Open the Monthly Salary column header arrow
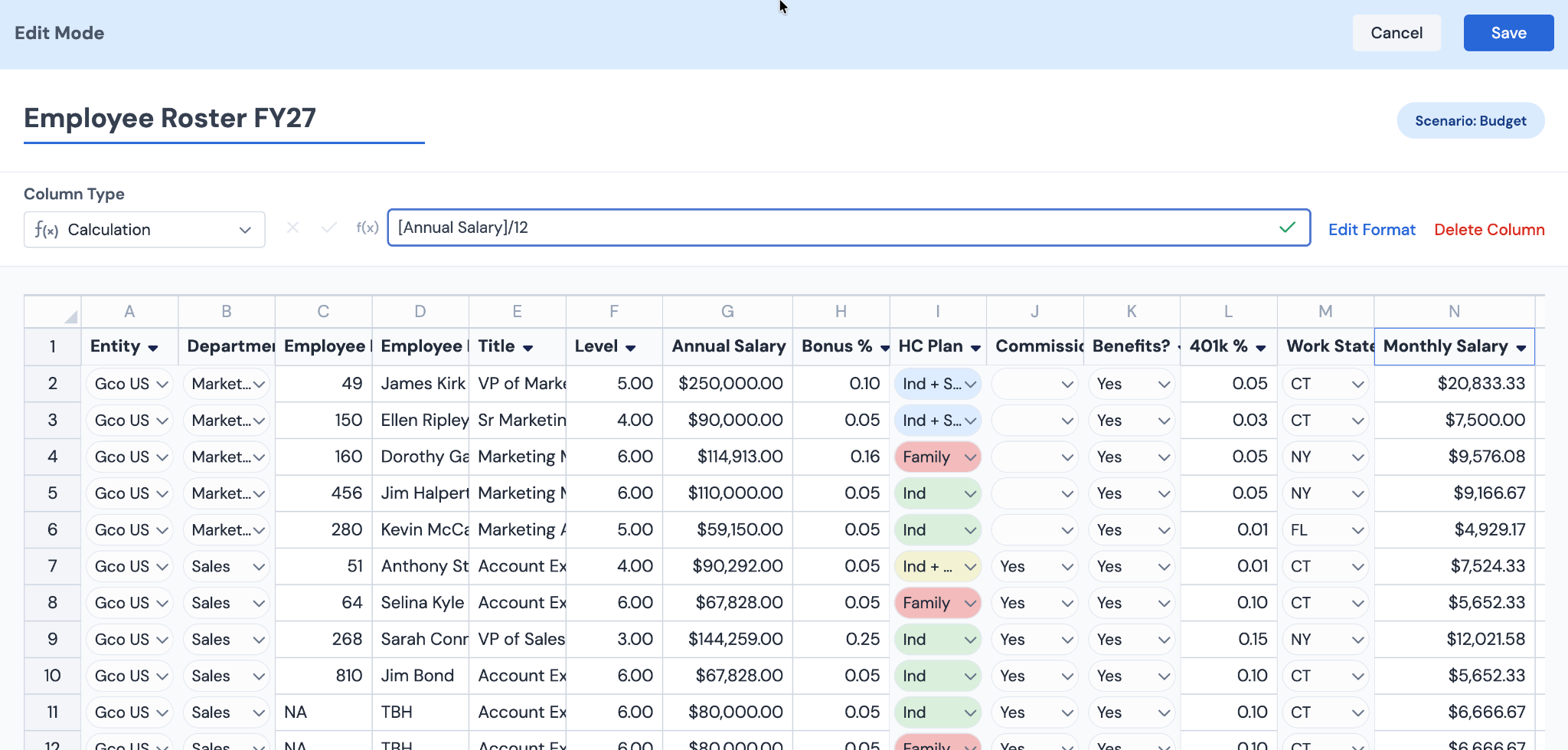The image size is (1568, 750). tap(1521, 348)
